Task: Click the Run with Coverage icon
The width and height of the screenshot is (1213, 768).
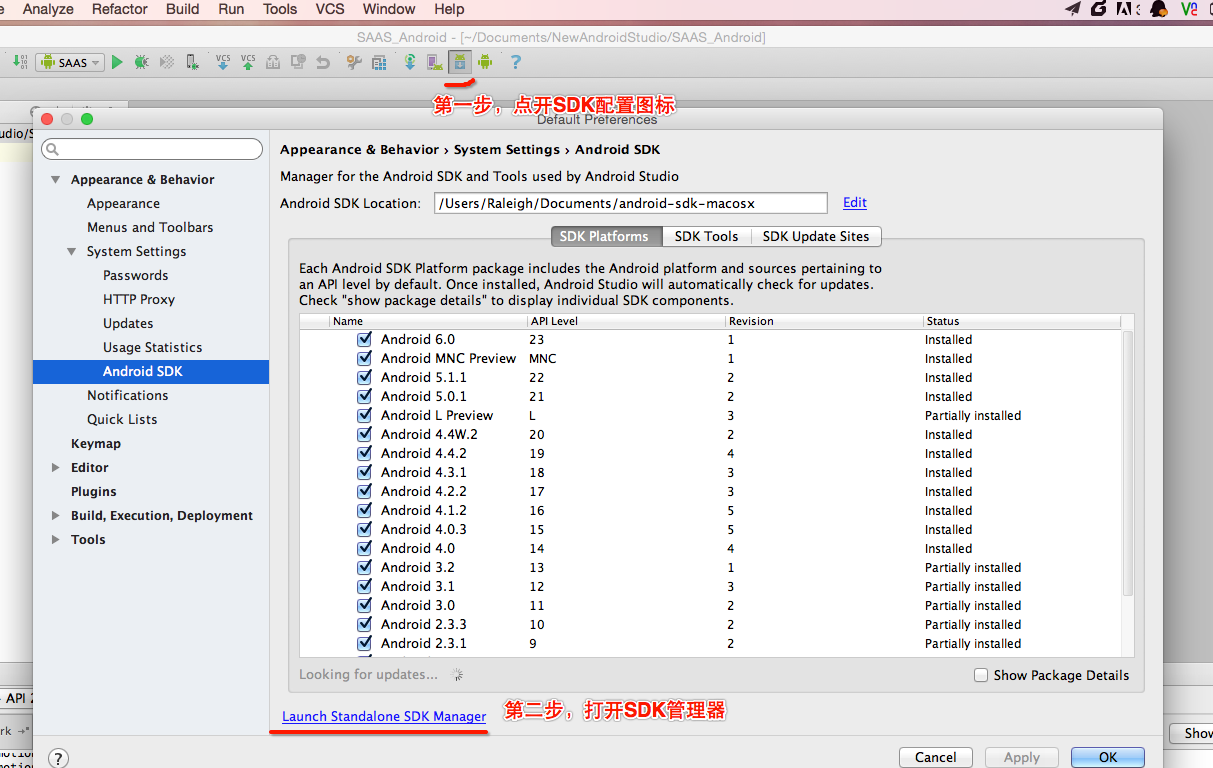Action: pyautogui.click(x=167, y=62)
